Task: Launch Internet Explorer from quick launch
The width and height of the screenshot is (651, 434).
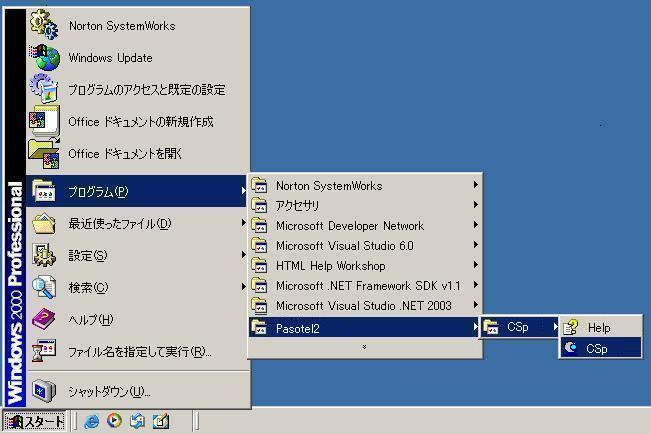Action: [x=91, y=422]
